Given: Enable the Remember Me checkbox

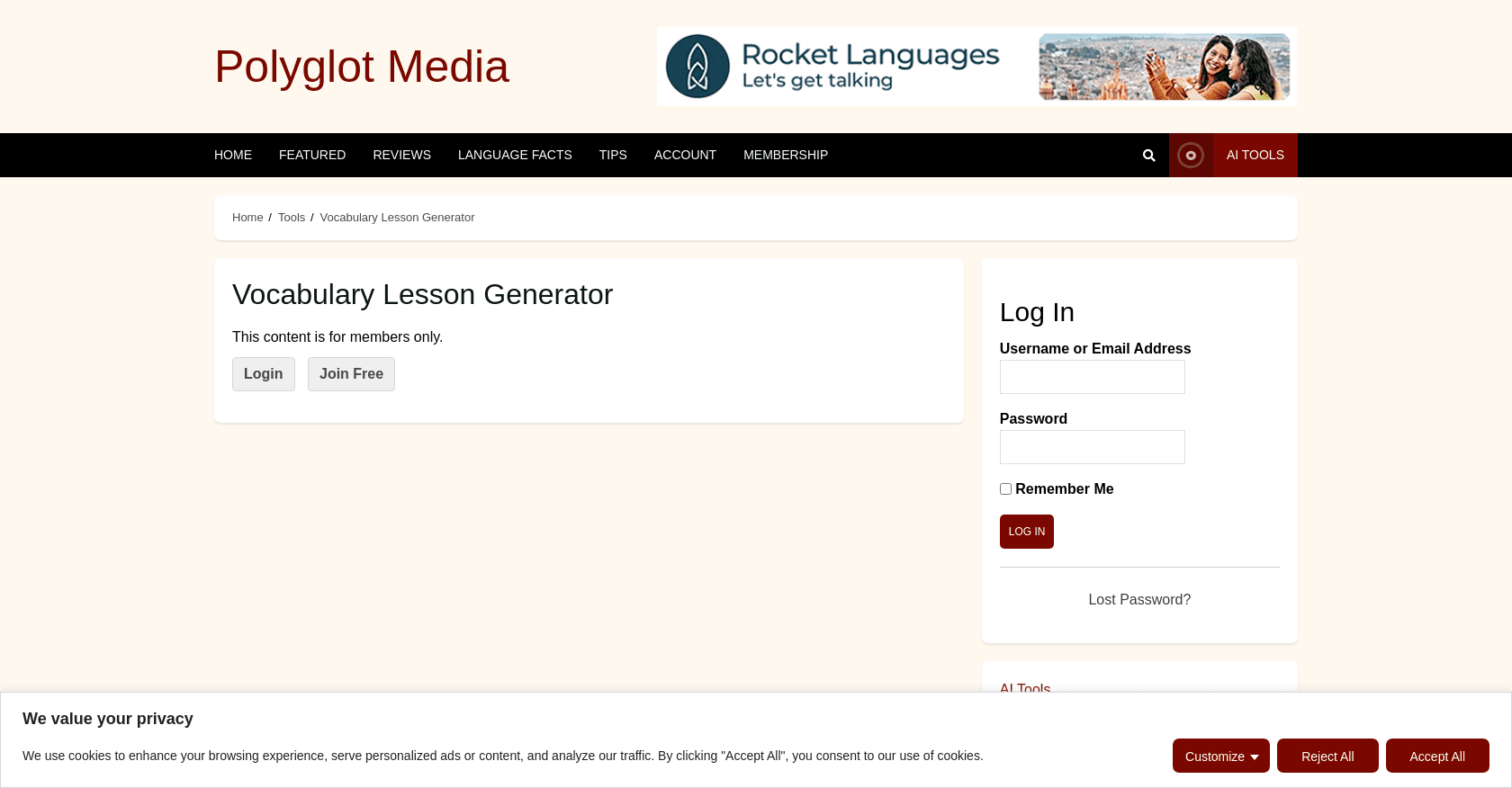Looking at the screenshot, I should pyautogui.click(x=1005, y=489).
